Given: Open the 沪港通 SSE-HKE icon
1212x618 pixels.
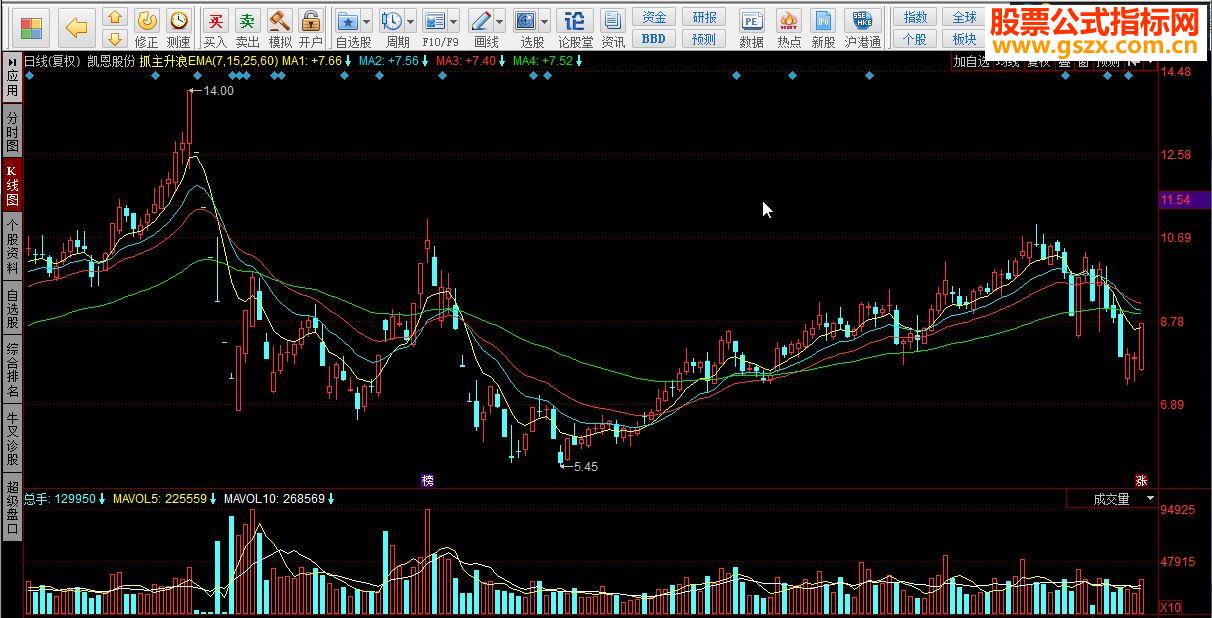Looking at the screenshot, I should pyautogui.click(x=862, y=20).
